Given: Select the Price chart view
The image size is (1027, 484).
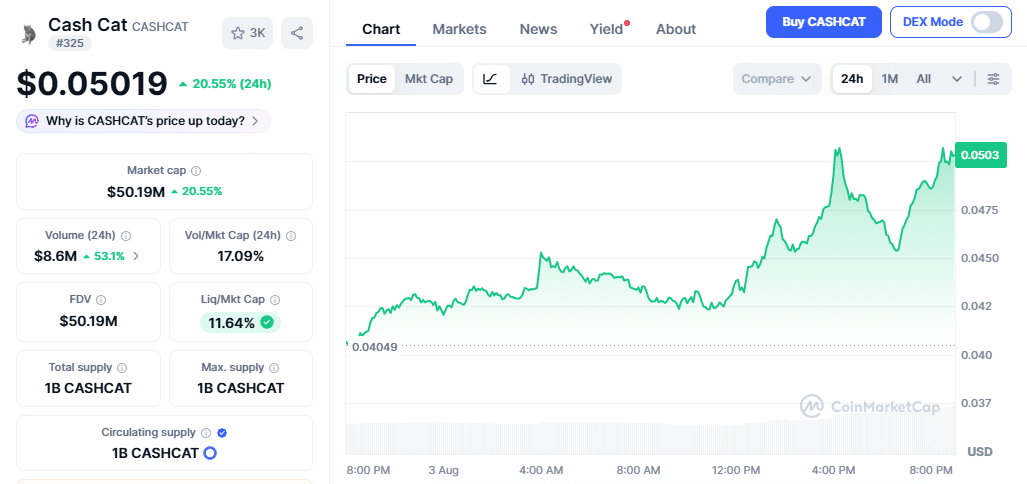Looking at the screenshot, I should click(x=371, y=79).
